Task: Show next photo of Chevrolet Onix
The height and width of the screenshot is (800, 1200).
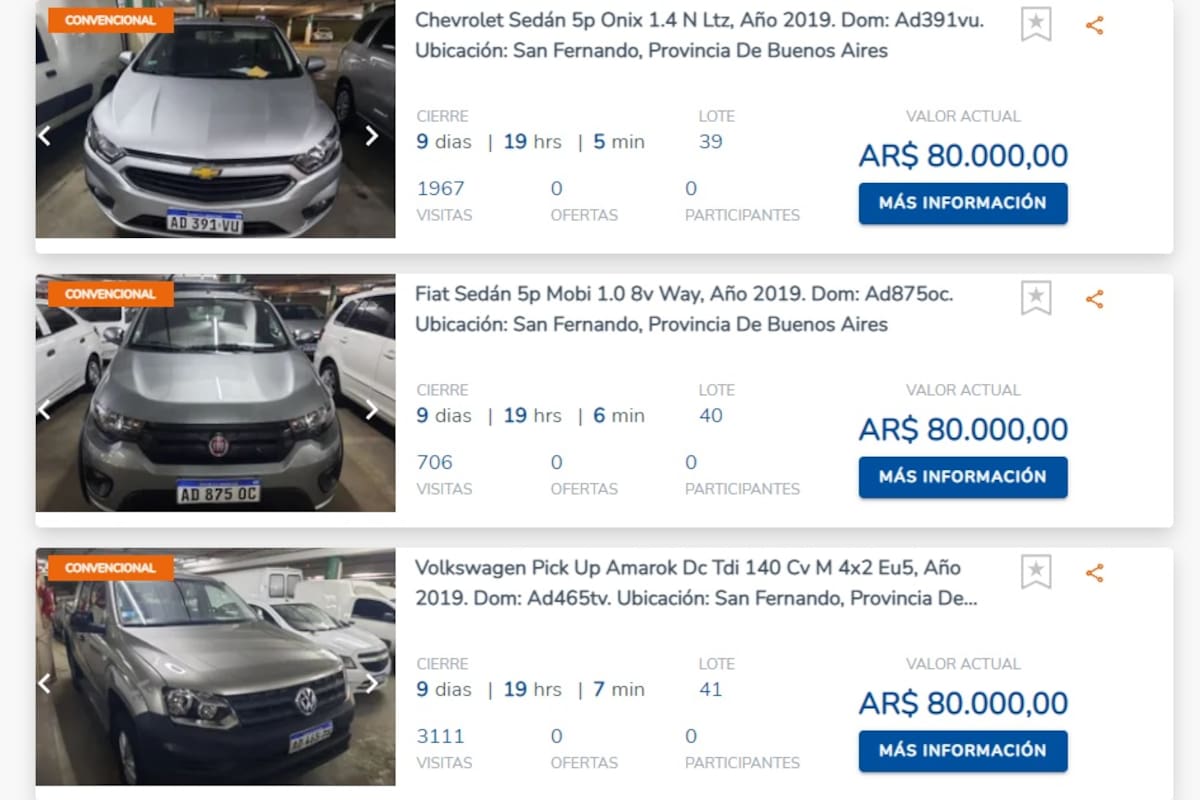Action: (371, 136)
